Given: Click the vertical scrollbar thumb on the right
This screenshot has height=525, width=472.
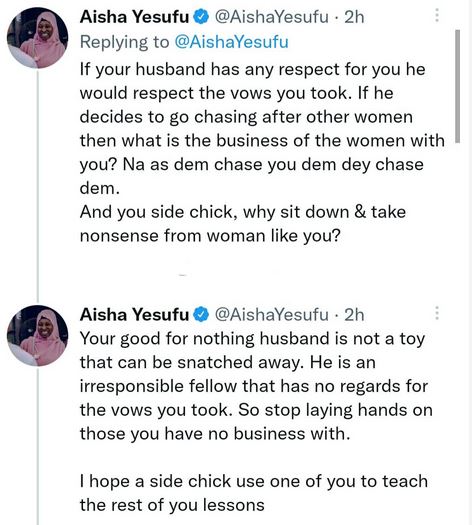Looking at the screenshot, I should (458, 86).
